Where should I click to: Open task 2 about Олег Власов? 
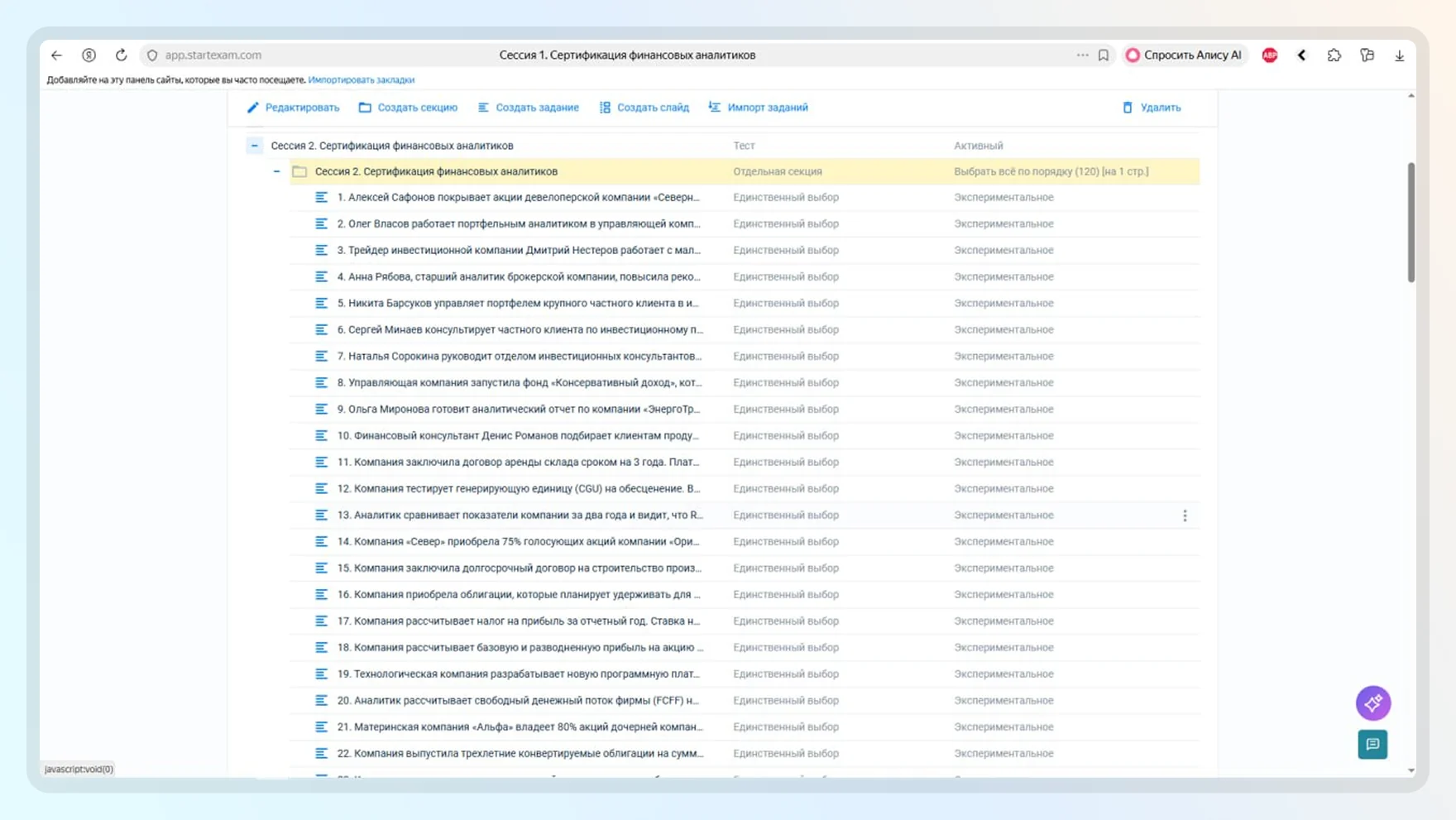(x=519, y=224)
